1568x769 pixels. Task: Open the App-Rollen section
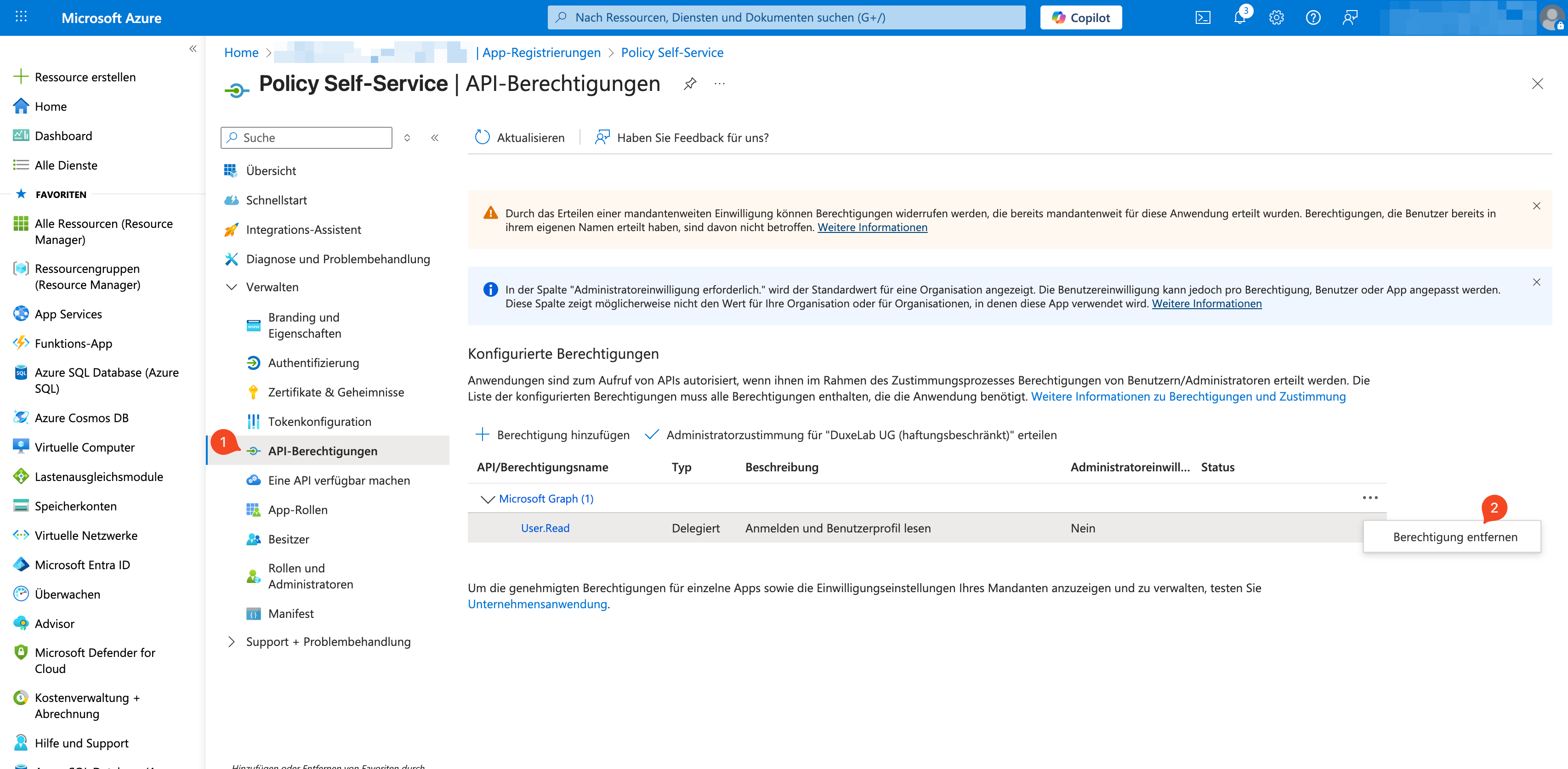coord(298,509)
